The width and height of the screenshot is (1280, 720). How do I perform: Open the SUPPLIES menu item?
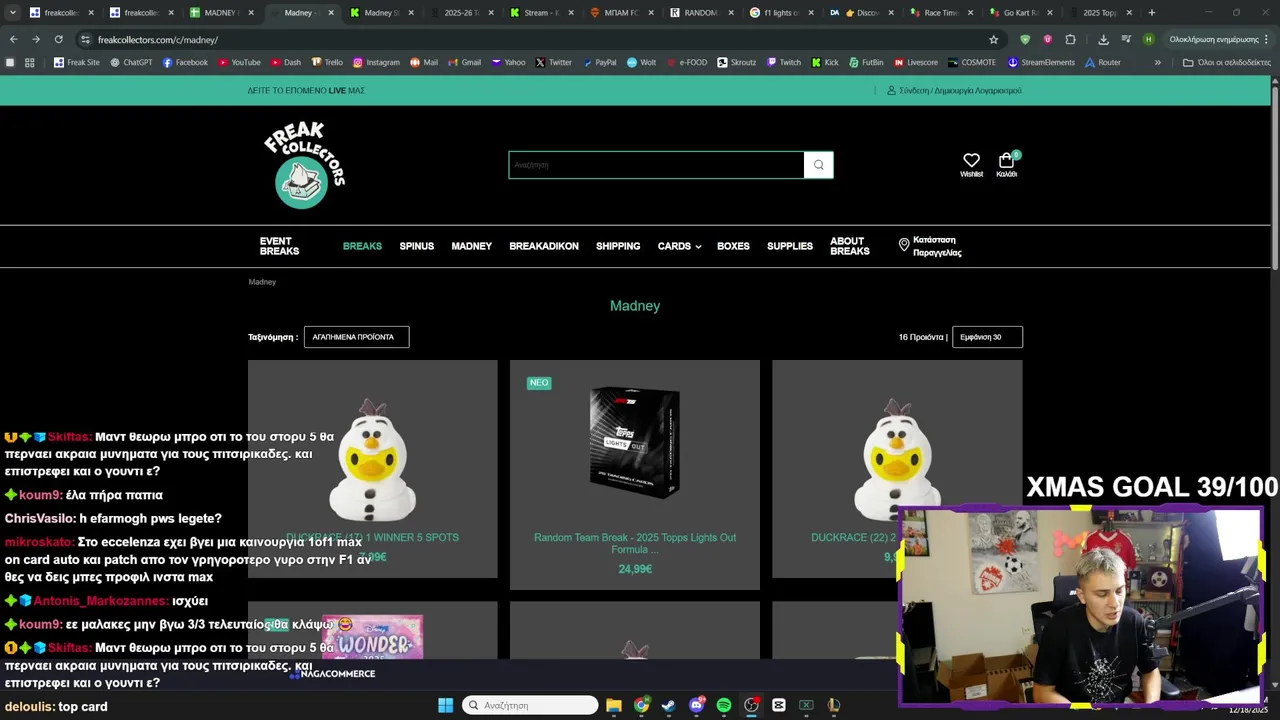790,246
